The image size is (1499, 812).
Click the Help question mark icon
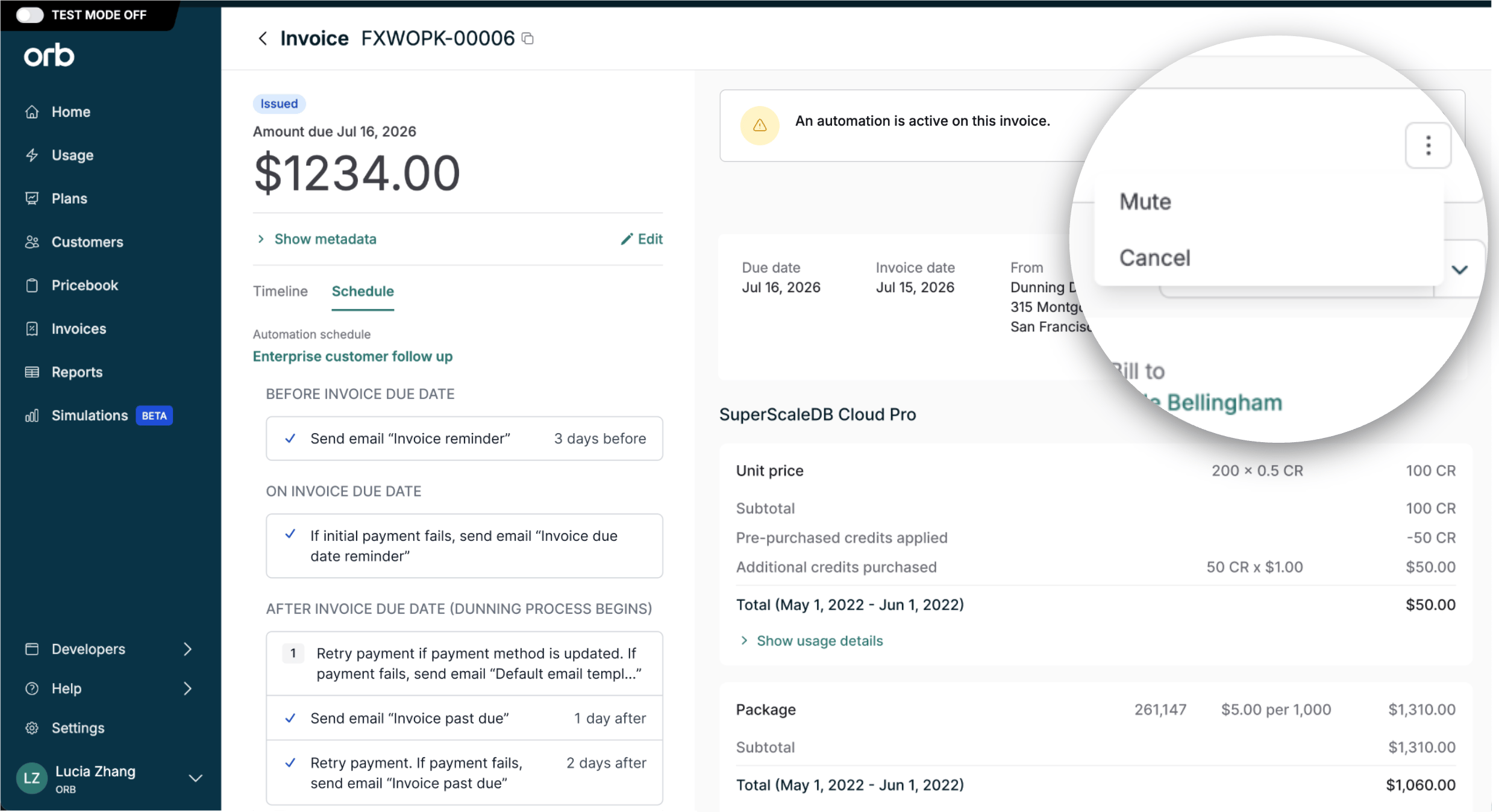32,688
